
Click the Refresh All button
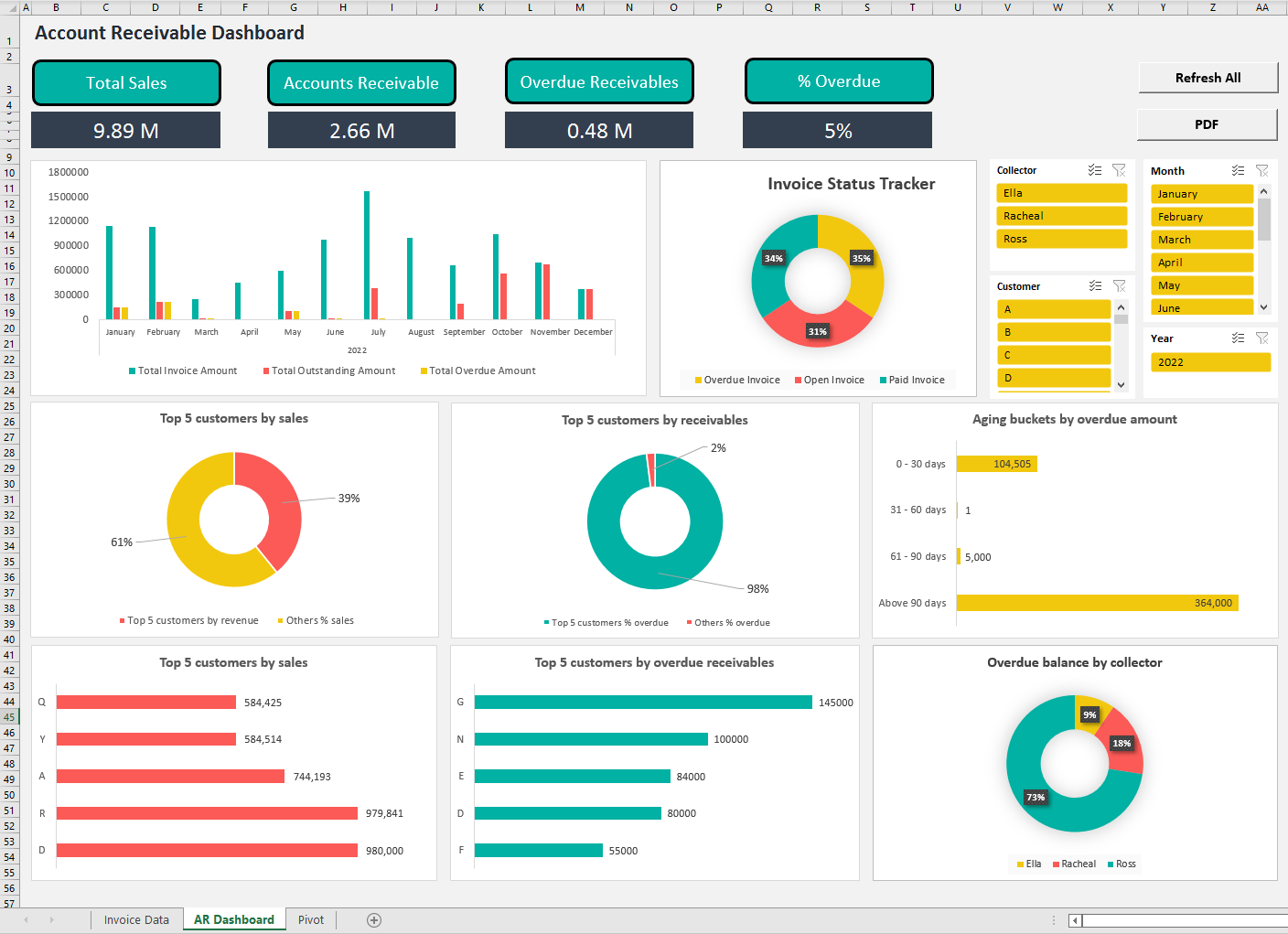click(x=1207, y=78)
